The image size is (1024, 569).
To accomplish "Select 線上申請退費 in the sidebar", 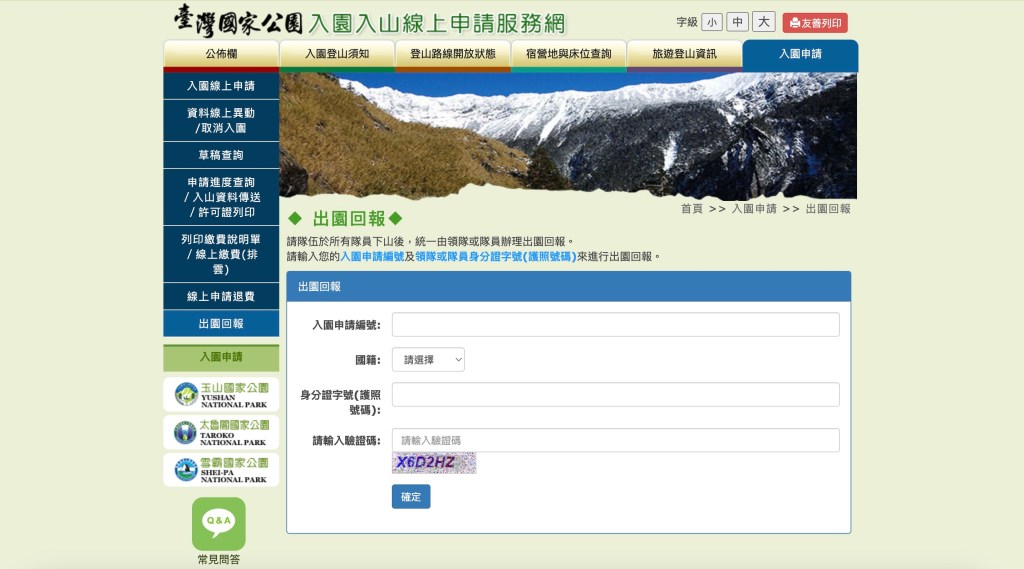I will click(221, 297).
